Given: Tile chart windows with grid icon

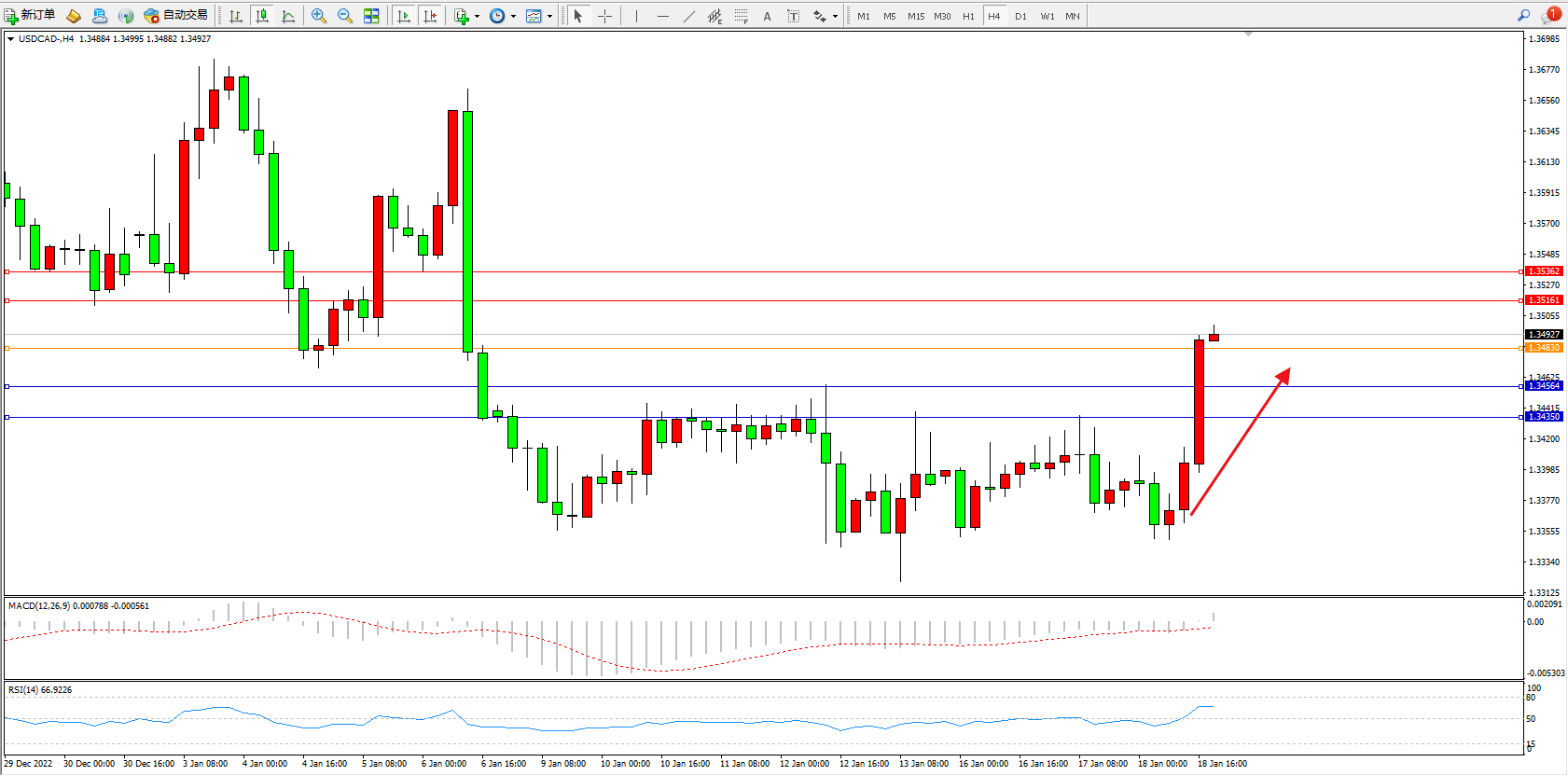Looking at the screenshot, I should click(371, 16).
